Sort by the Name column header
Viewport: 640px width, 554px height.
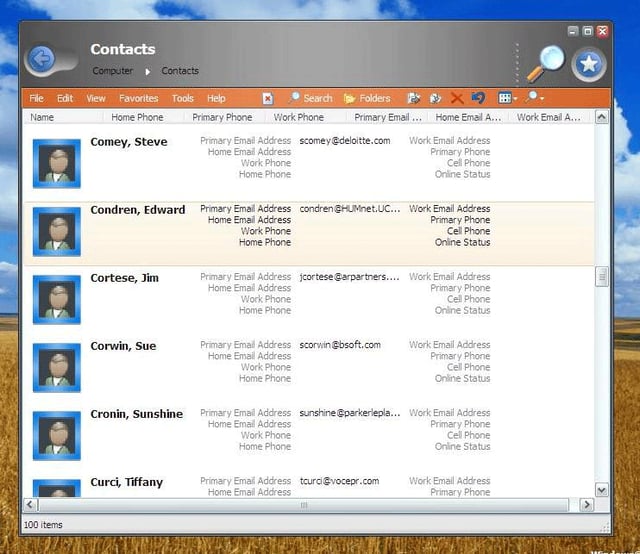[63, 117]
